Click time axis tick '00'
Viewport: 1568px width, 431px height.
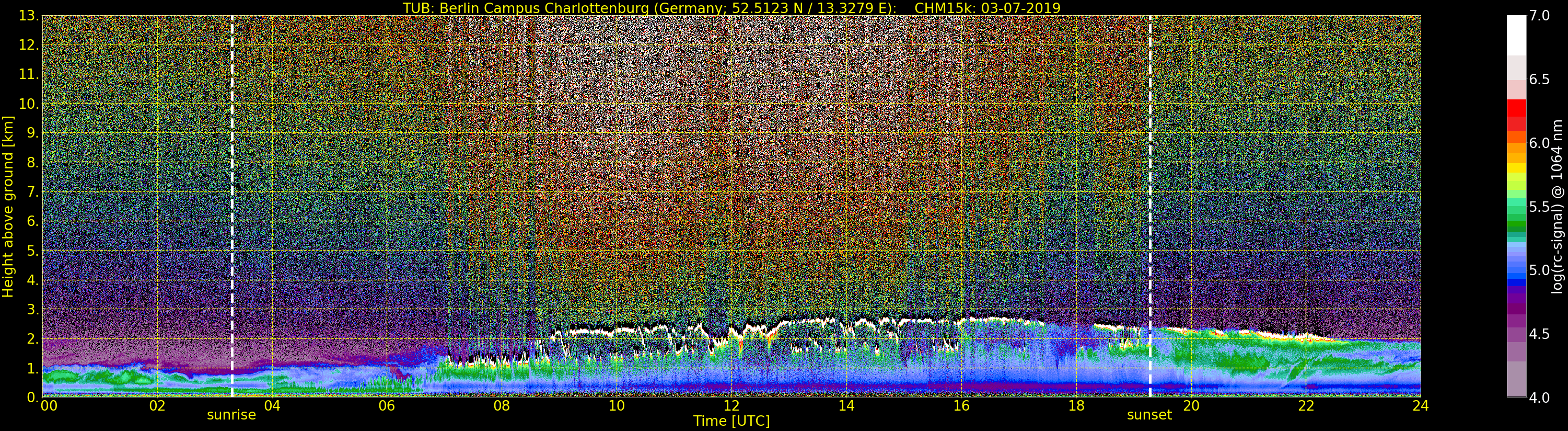49,406
